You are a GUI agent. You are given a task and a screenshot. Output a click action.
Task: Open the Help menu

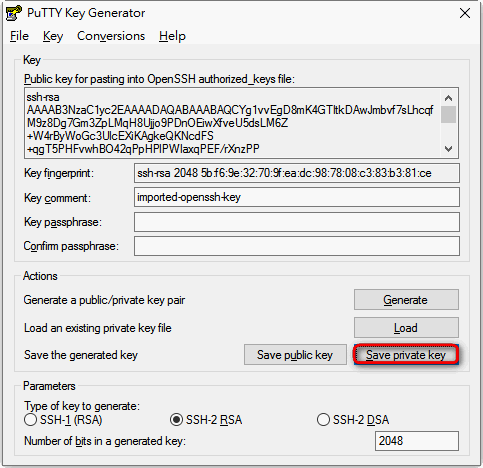pos(172,36)
